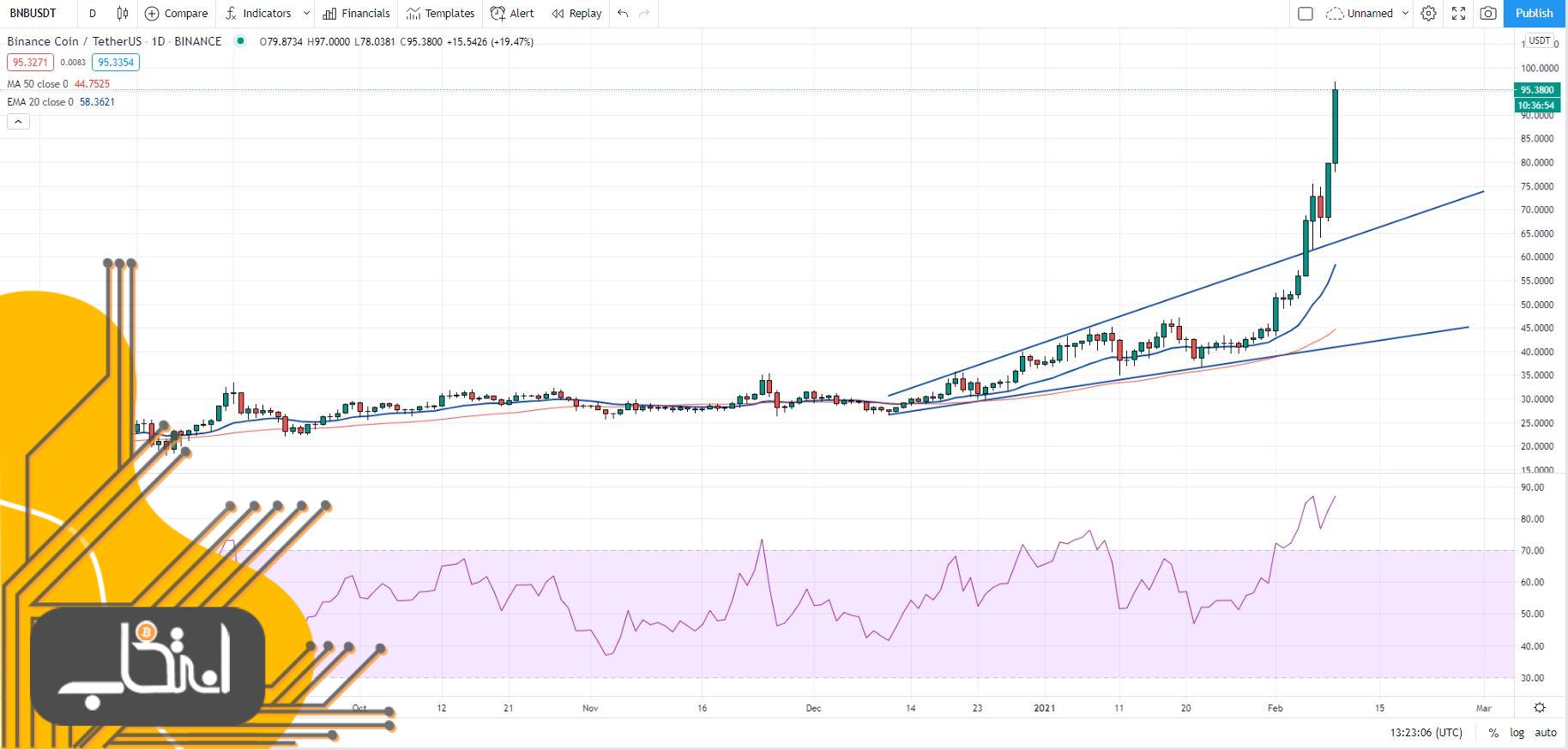This screenshot has height=750, width=1568.
Task: Open the Unnamed layout cloud menu
Action: [1360, 13]
